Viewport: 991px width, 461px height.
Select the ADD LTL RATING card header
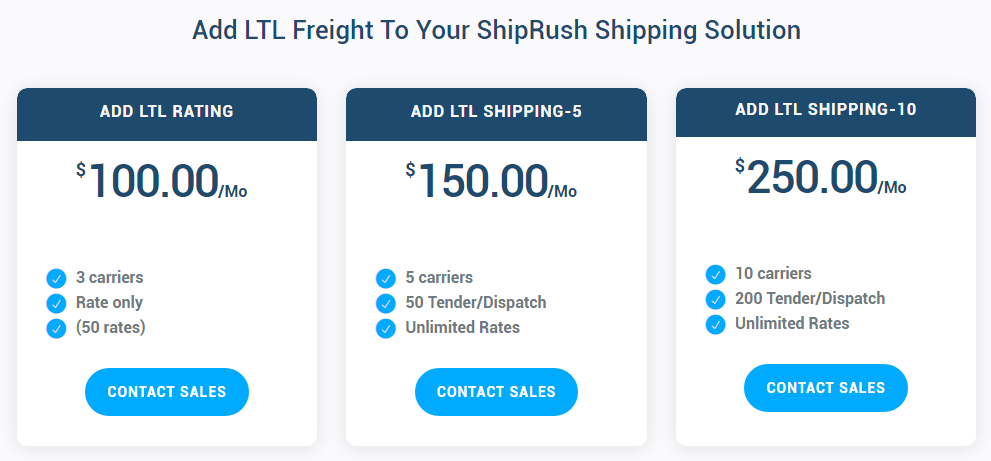pos(167,114)
